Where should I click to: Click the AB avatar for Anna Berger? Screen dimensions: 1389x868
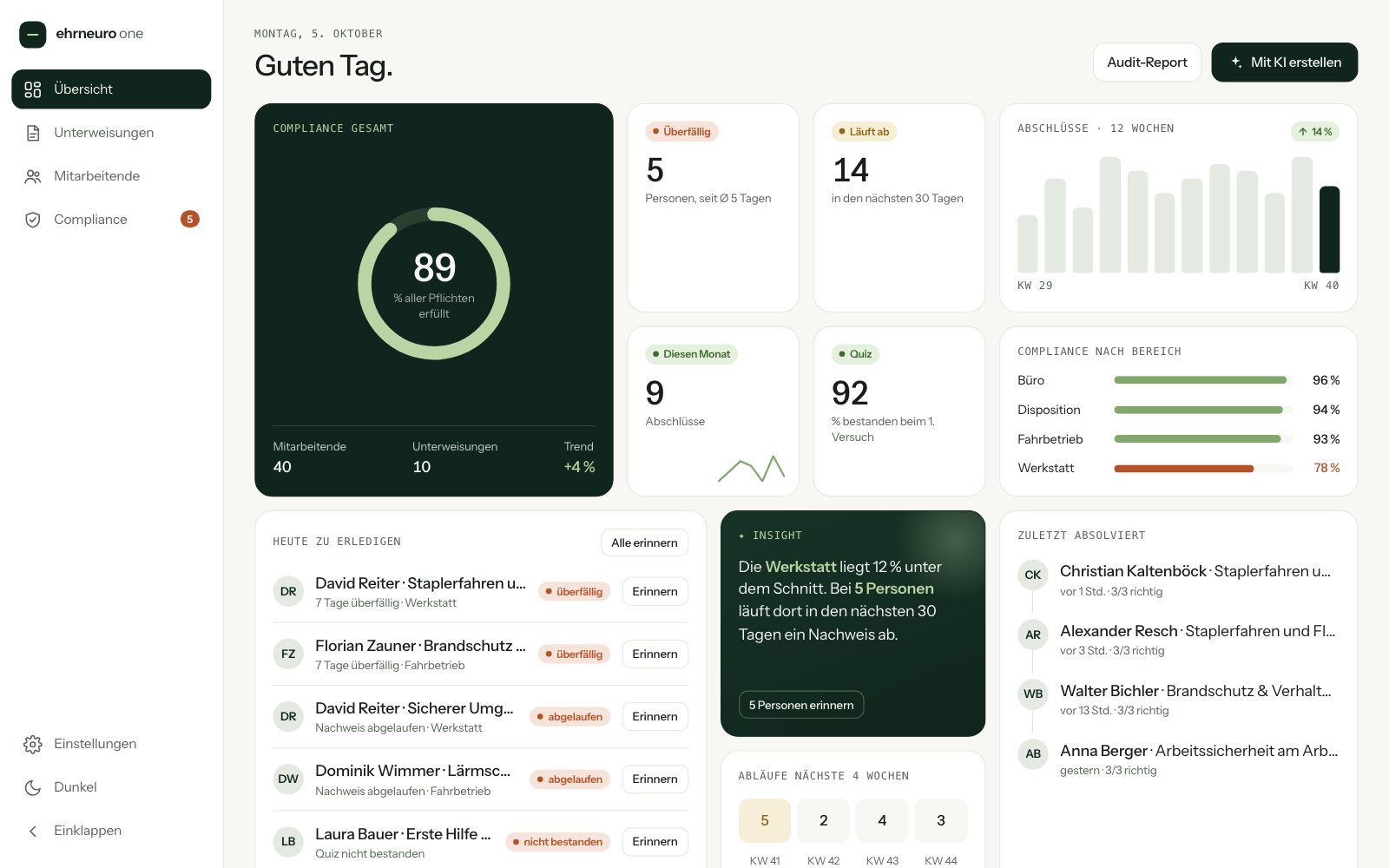[x=1033, y=753]
